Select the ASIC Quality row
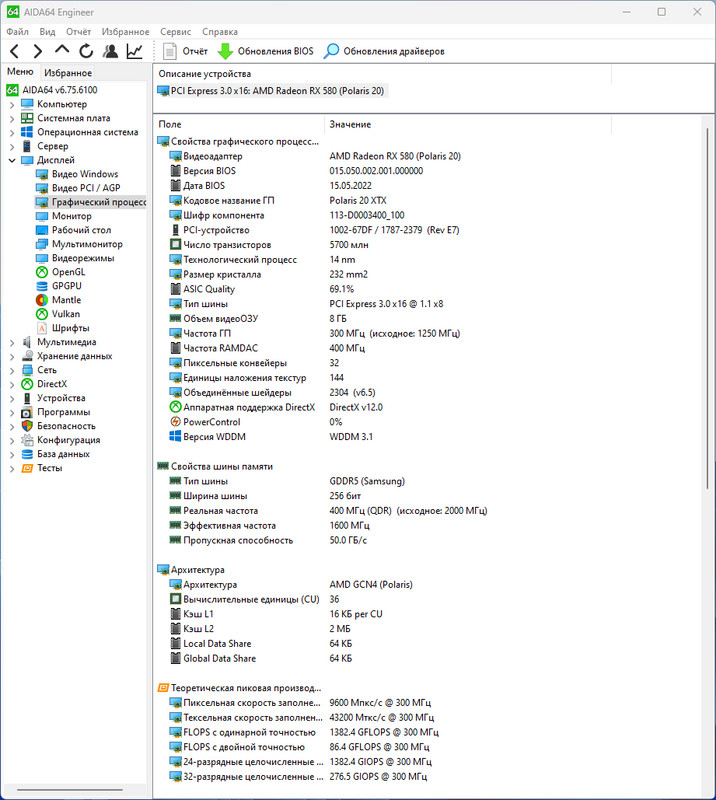The height and width of the screenshot is (800, 716). pos(261,289)
